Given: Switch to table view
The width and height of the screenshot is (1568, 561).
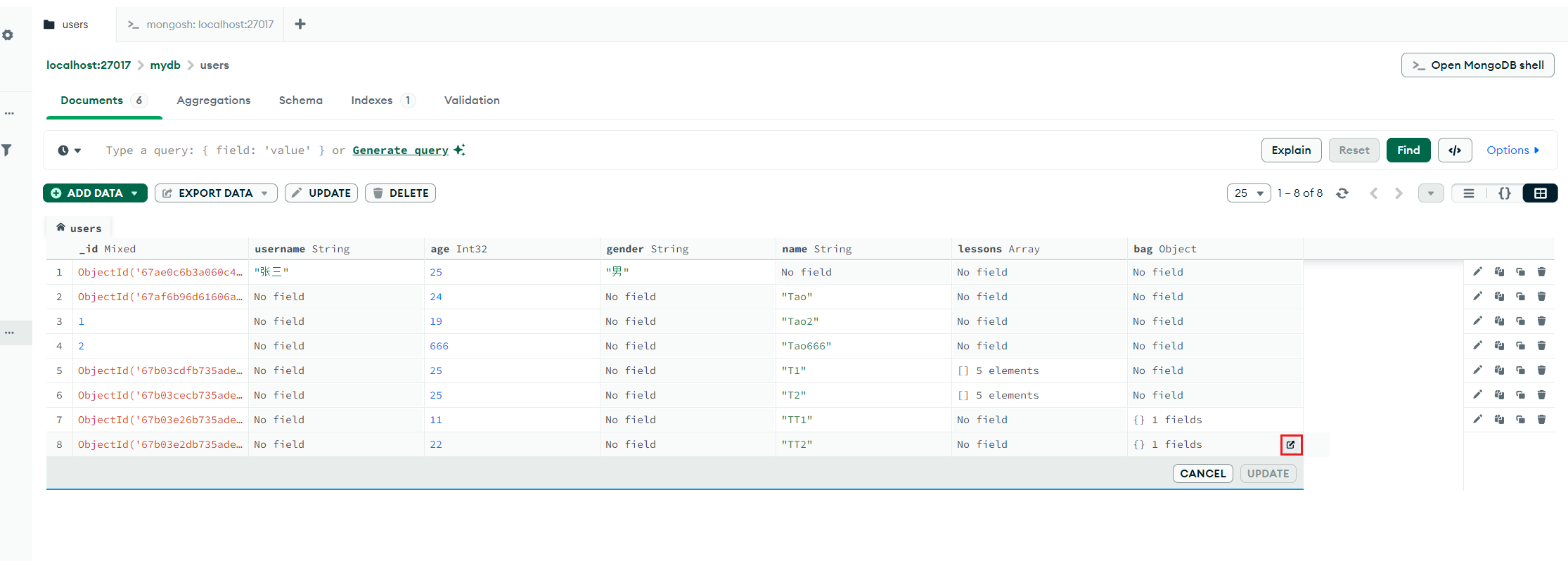Looking at the screenshot, I should pos(1540,193).
